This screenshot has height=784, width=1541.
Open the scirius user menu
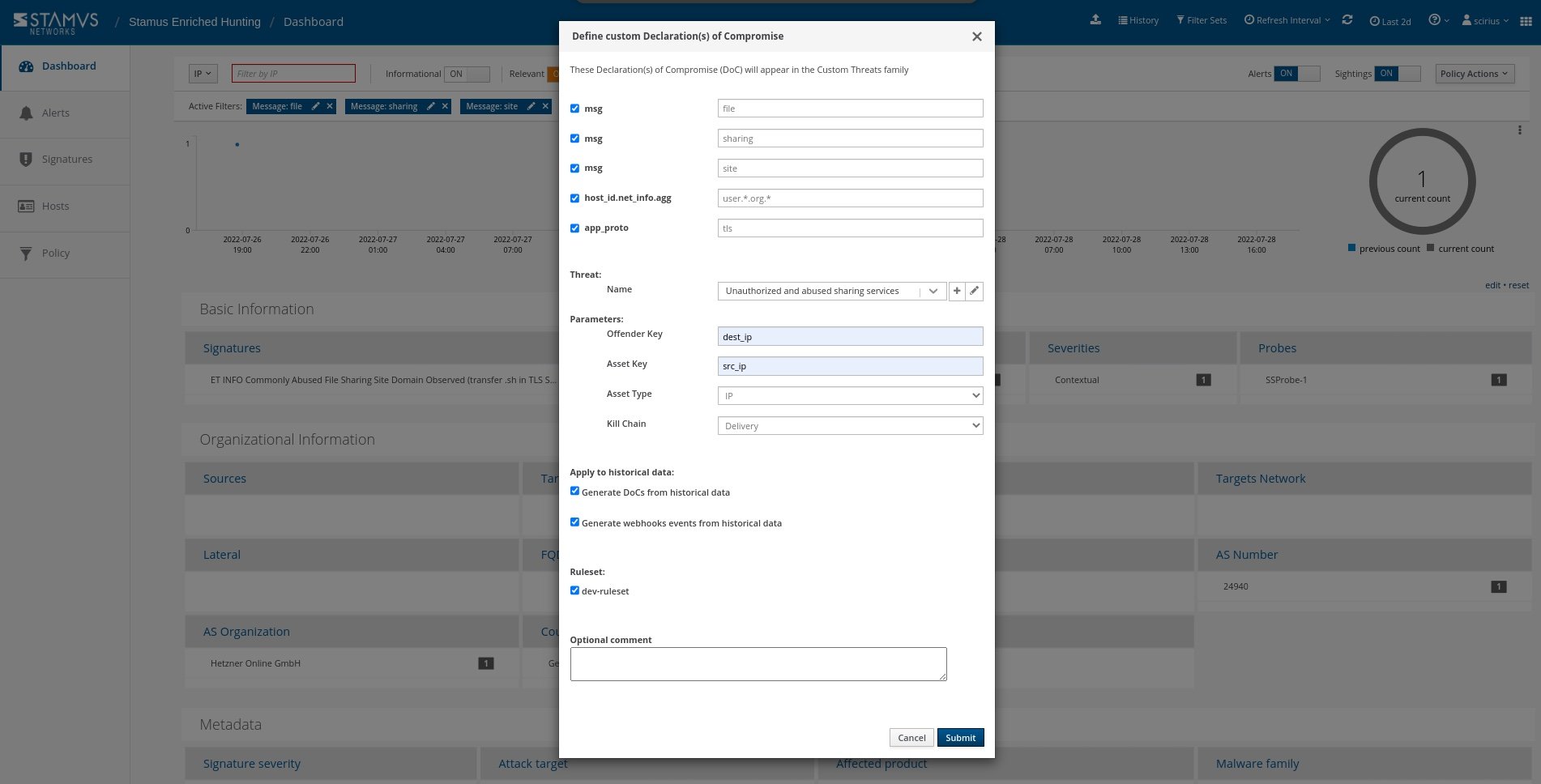(1485, 20)
